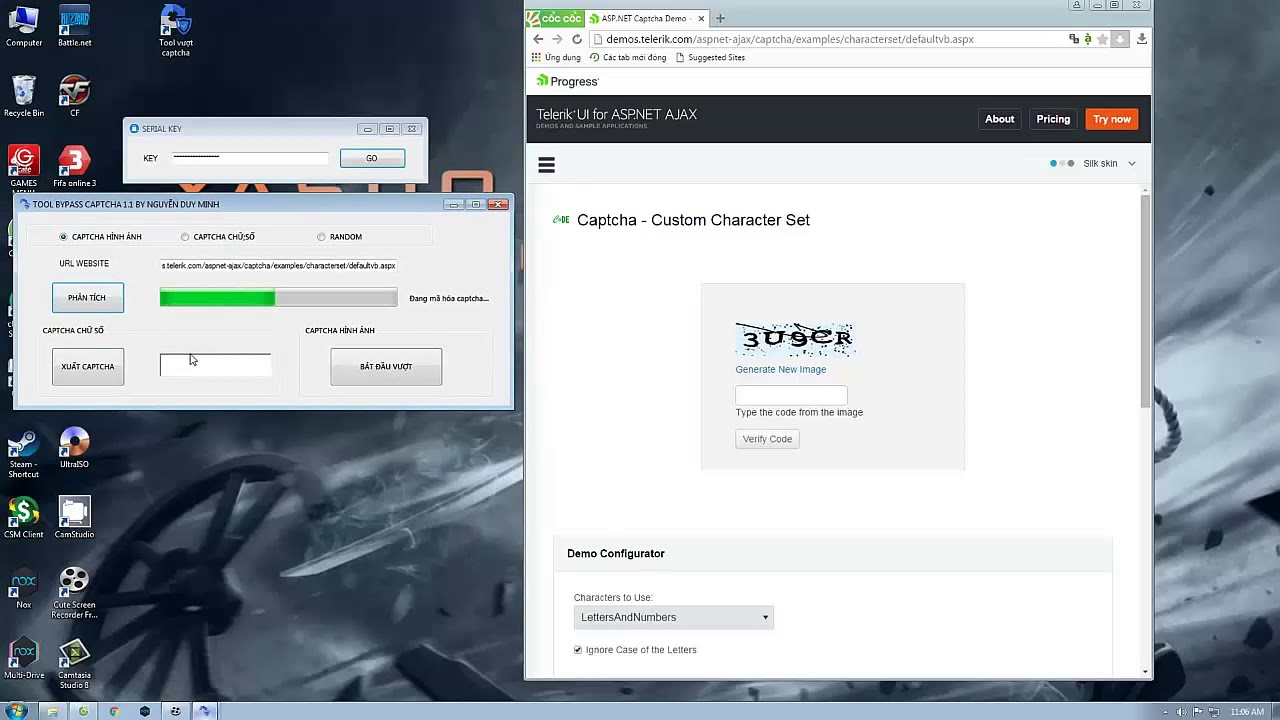Toggle Ignore Case of the Letters checkbox
Viewport: 1280px width, 720px height.
[x=578, y=650]
